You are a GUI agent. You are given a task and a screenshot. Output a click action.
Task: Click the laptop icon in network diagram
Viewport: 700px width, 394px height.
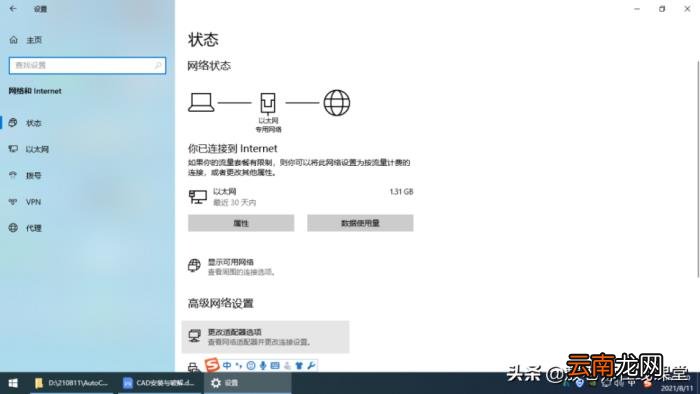coord(201,103)
